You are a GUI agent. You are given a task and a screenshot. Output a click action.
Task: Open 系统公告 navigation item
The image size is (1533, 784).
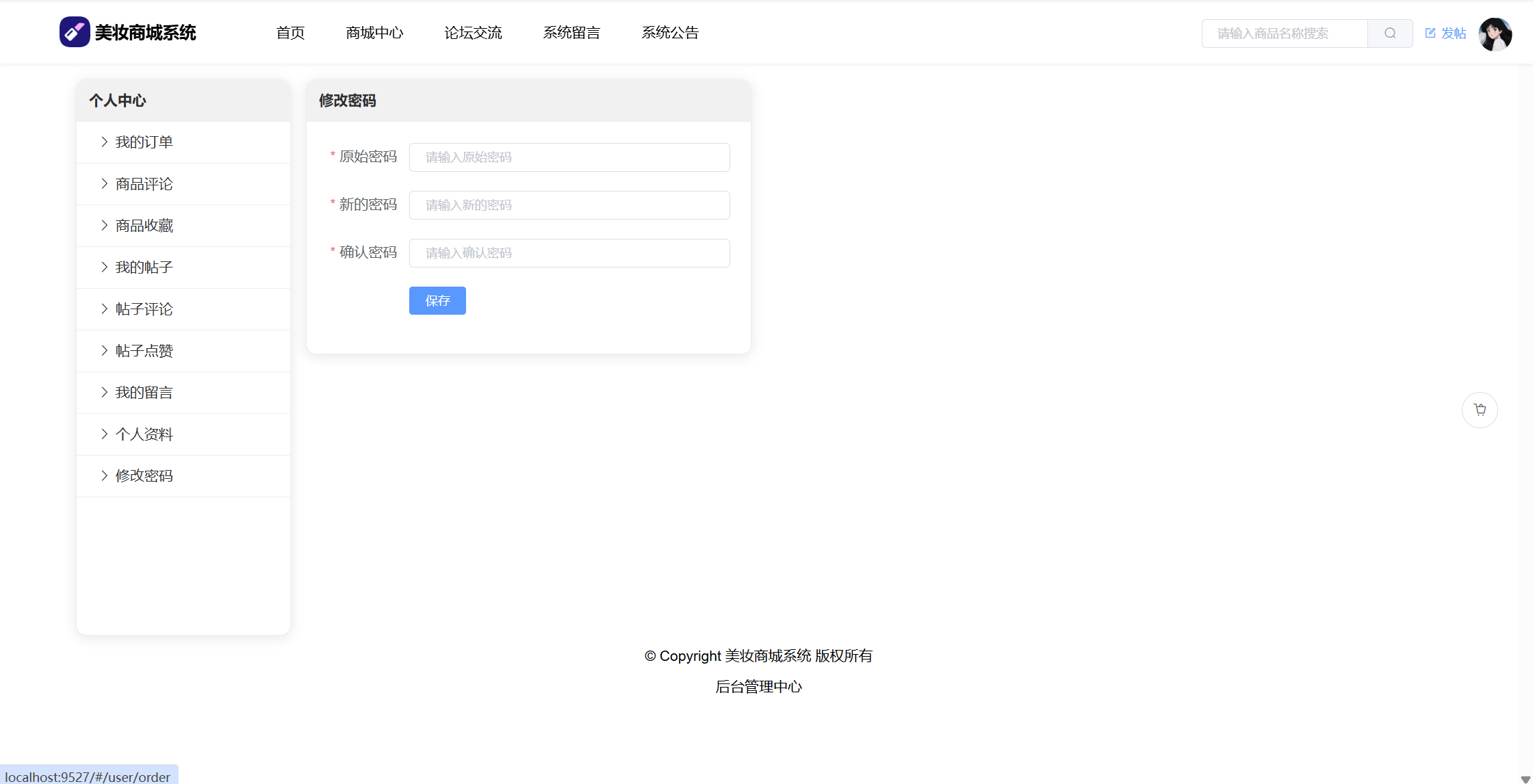670,33
